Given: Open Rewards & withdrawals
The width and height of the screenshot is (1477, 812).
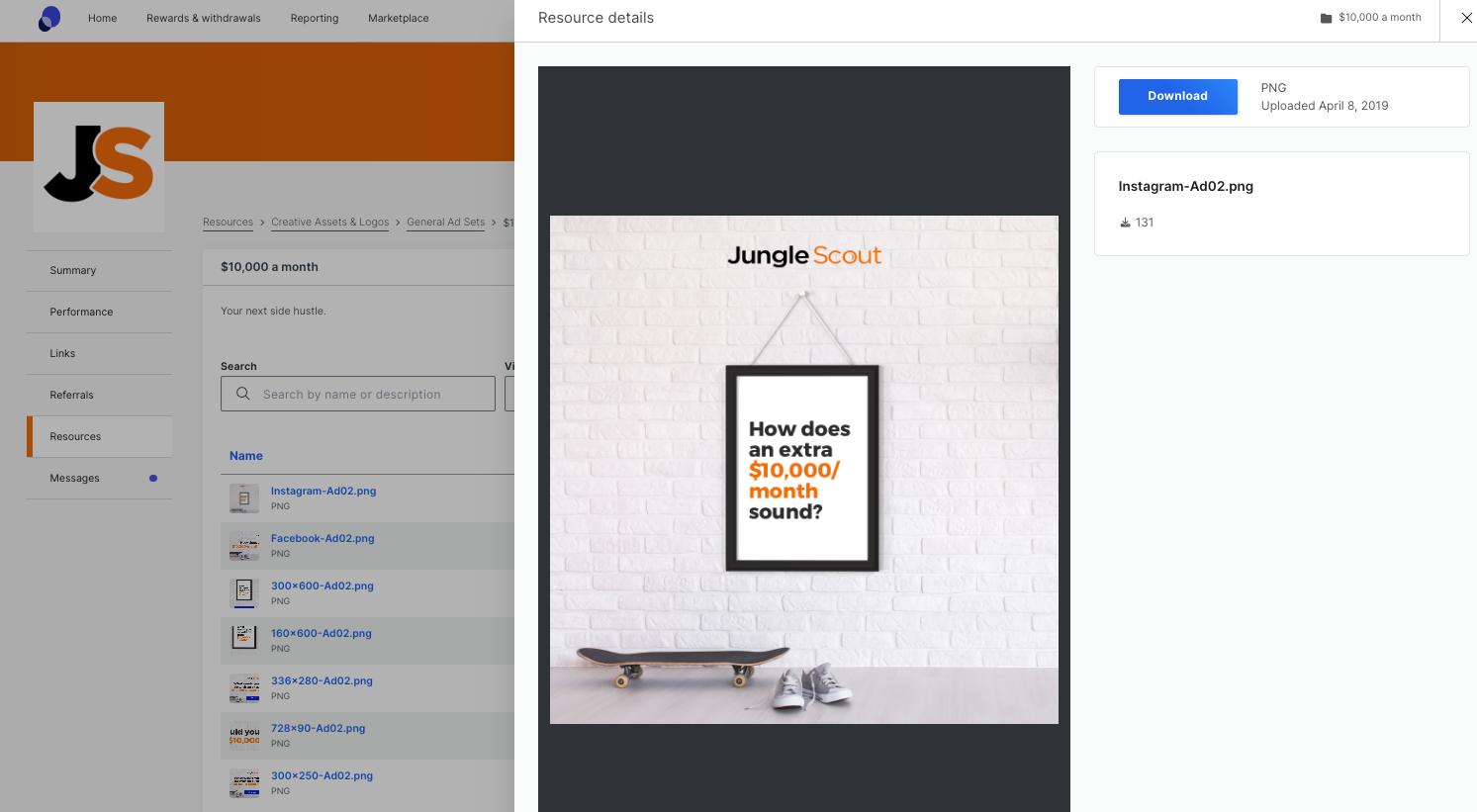Looking at the screenshot, I should click(x=204, y=18).
